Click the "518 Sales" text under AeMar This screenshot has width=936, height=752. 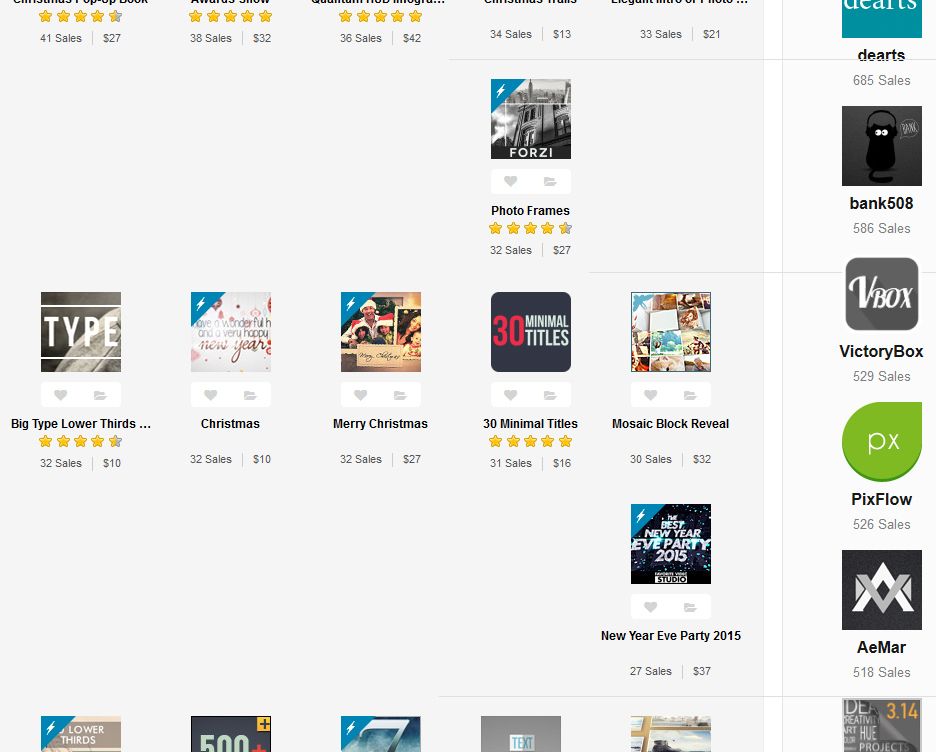(x=881, y=673)
